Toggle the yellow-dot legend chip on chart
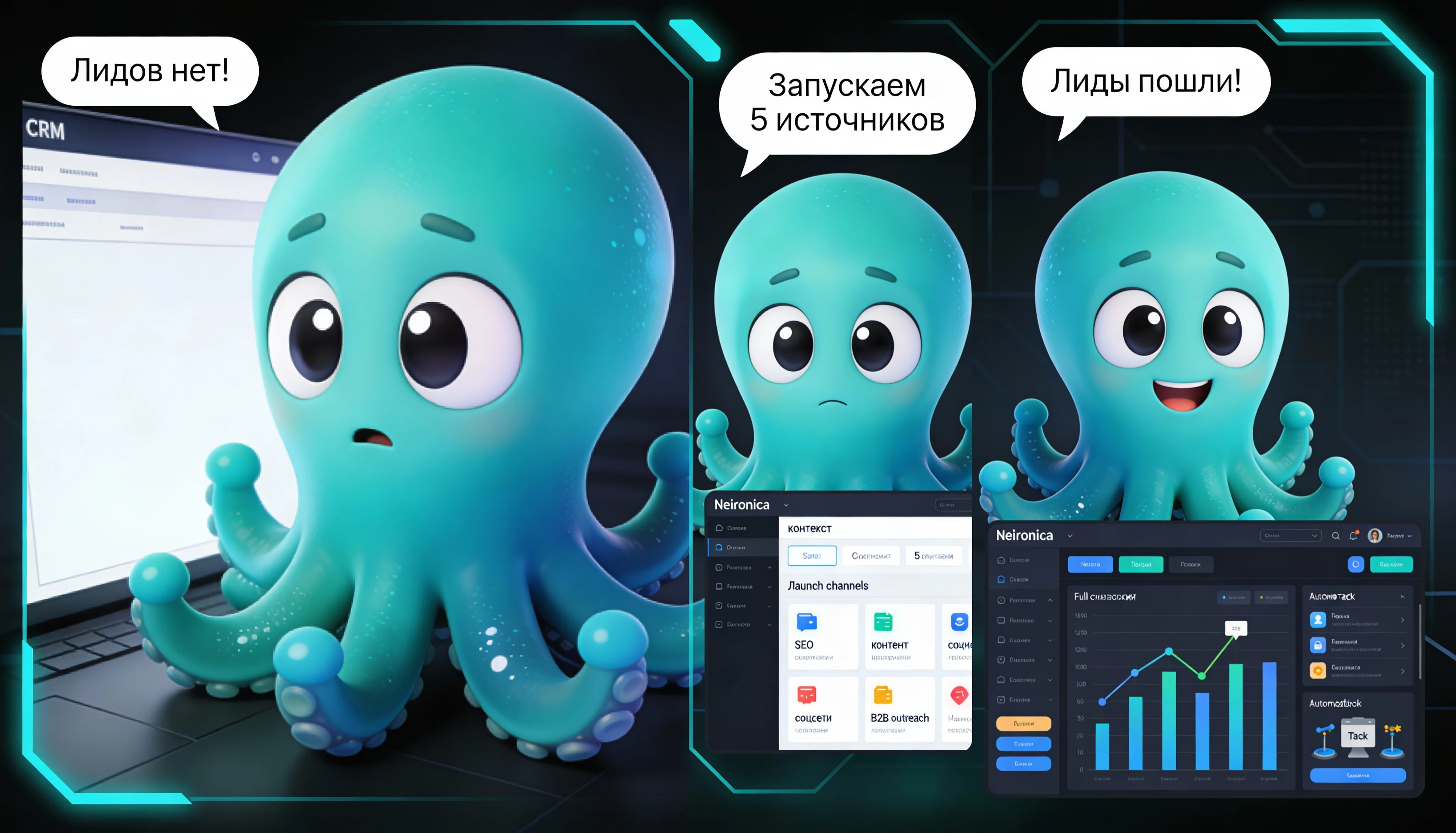Viewport: 1456px width, 833px height. pos(1271,597)
